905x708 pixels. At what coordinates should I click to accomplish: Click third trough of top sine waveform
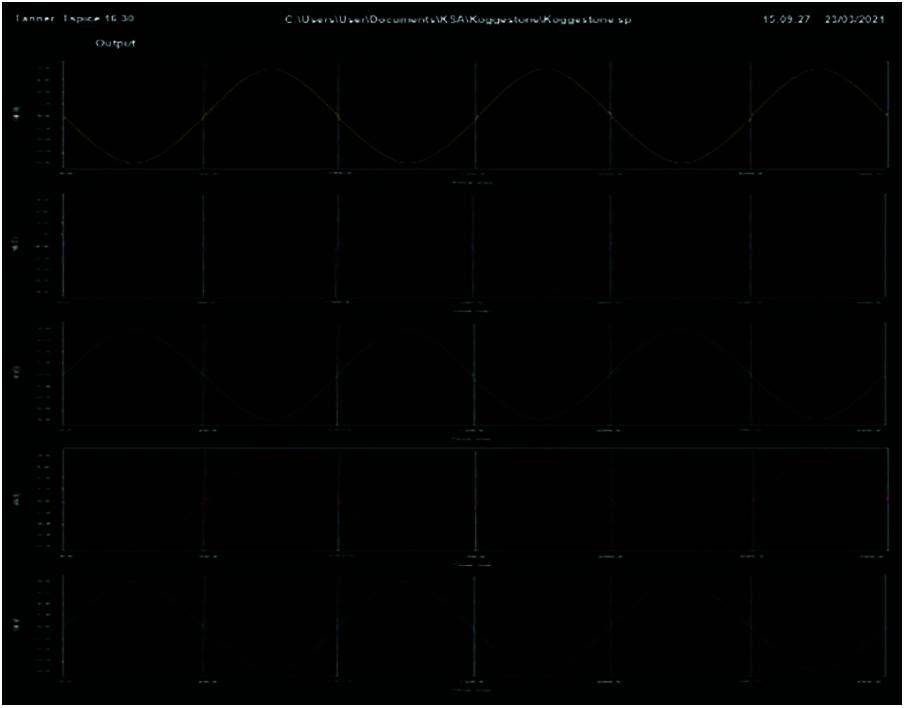click(680, 162)
